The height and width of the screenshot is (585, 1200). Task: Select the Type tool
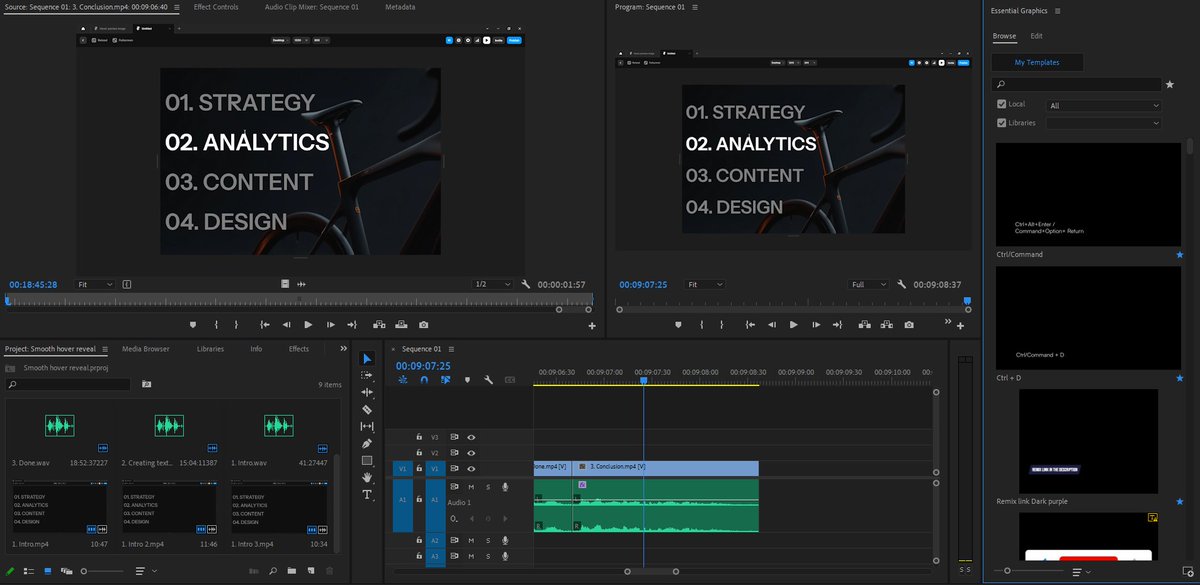(366, 495)
